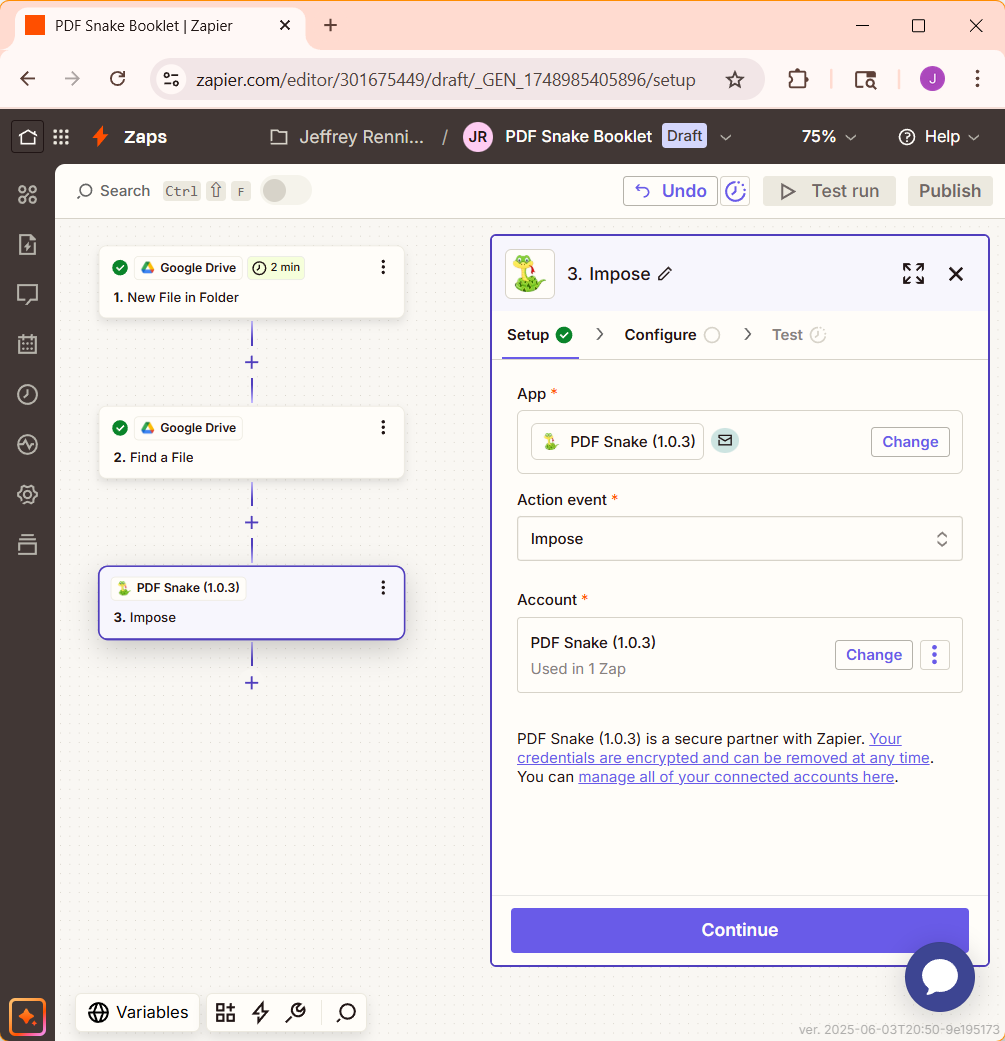This screenshot has width=1005, height=1041.
Task: Open options menu for Impose step card
Action: [x=383, y=587]
